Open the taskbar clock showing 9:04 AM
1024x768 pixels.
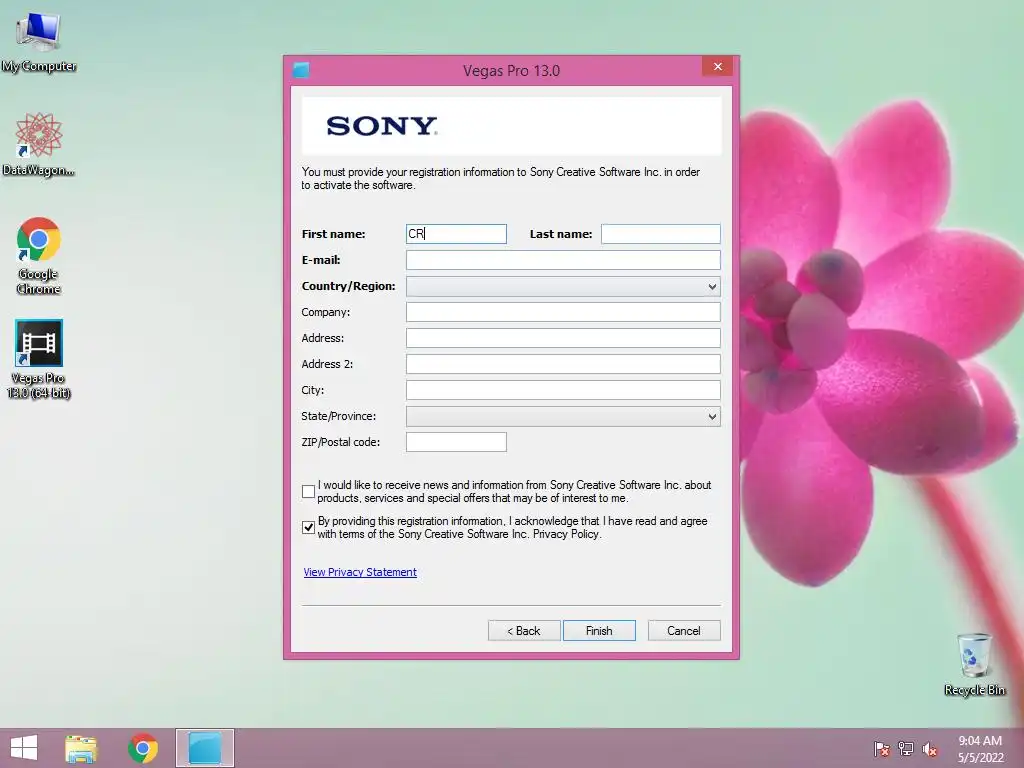click(x=980, y=749)
